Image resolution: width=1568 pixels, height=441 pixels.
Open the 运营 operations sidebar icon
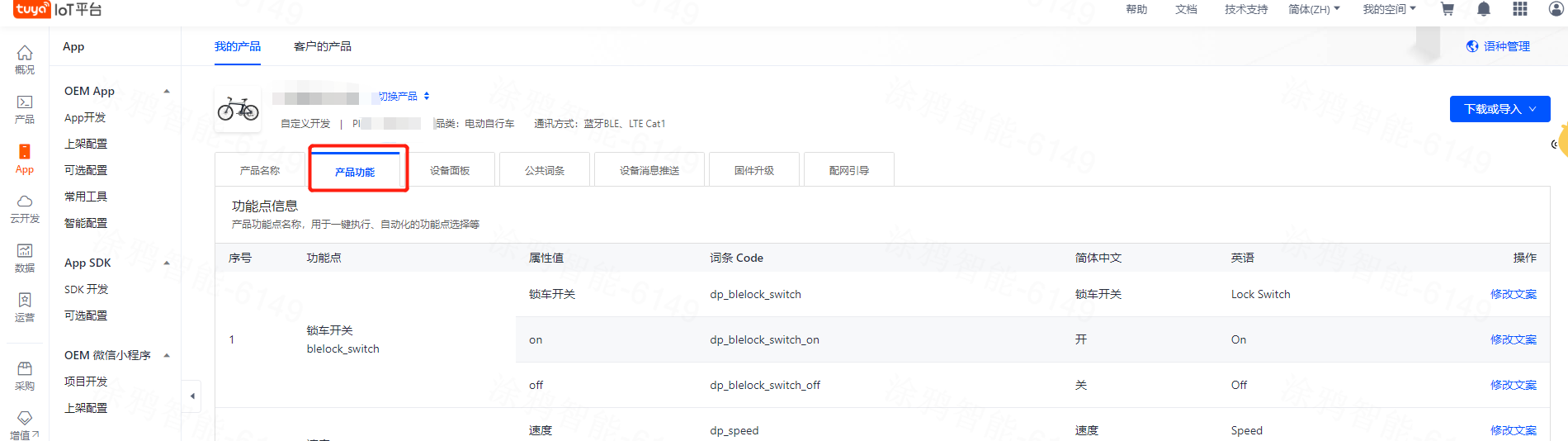click(x=25, y=307)
